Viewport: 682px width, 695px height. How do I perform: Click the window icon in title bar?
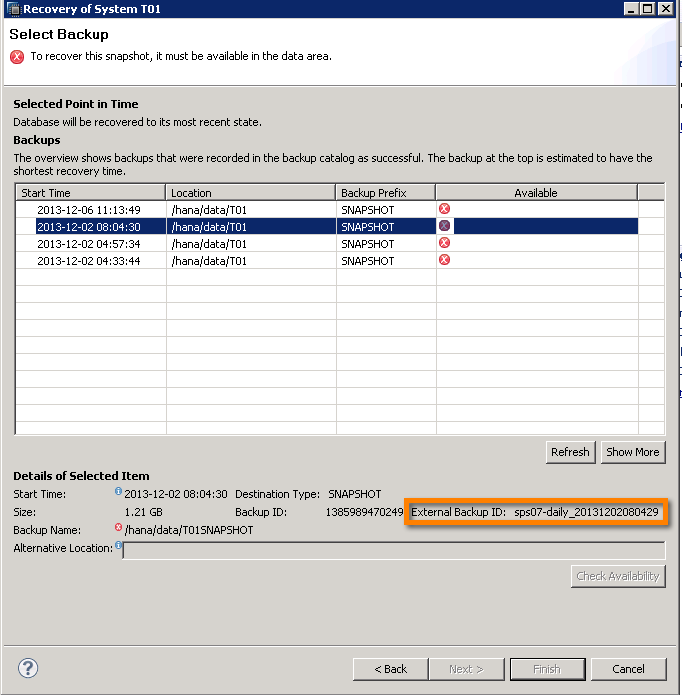[14, 9]
